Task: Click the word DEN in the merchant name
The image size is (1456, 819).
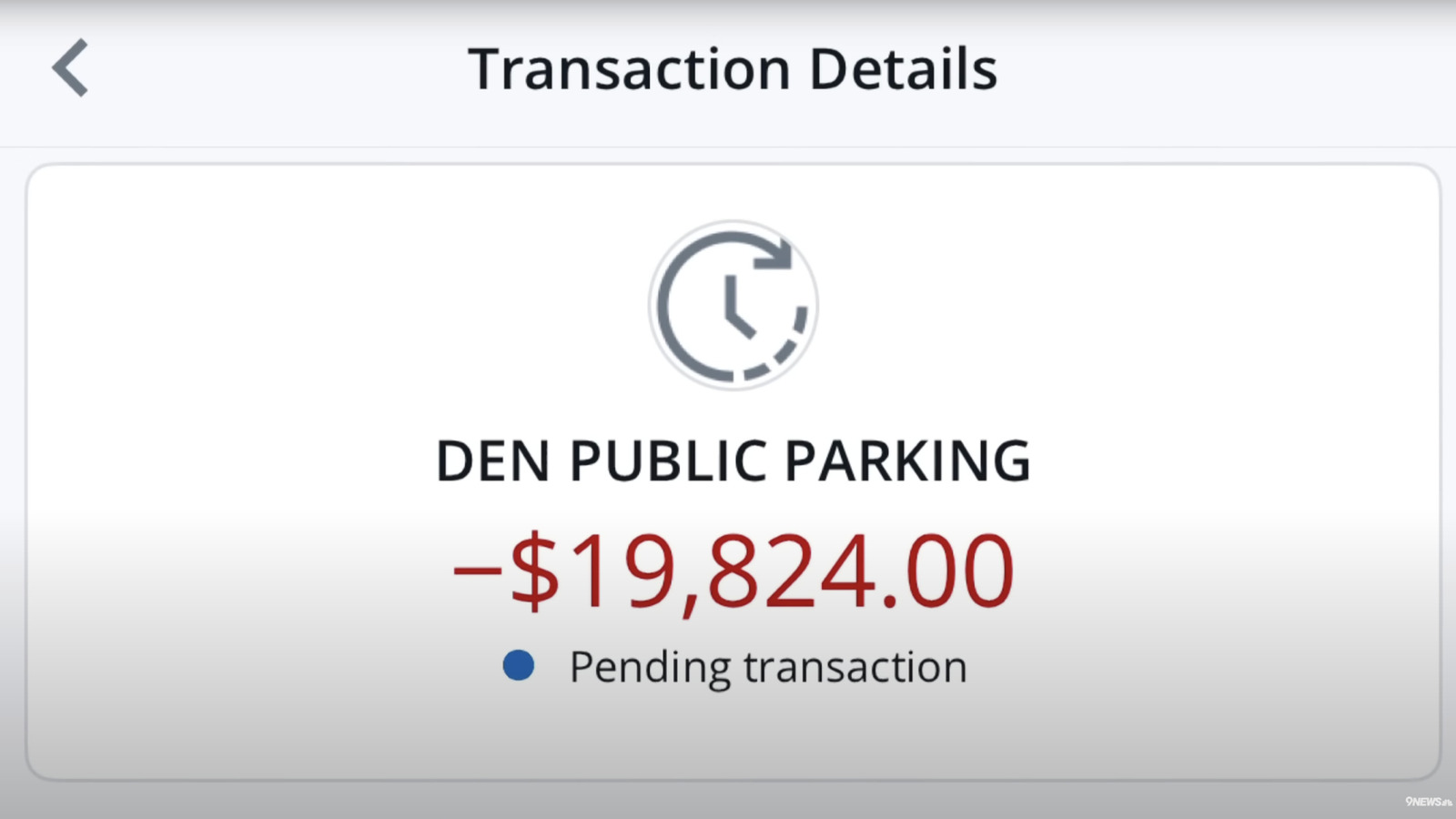Action: tap(492, 460)
